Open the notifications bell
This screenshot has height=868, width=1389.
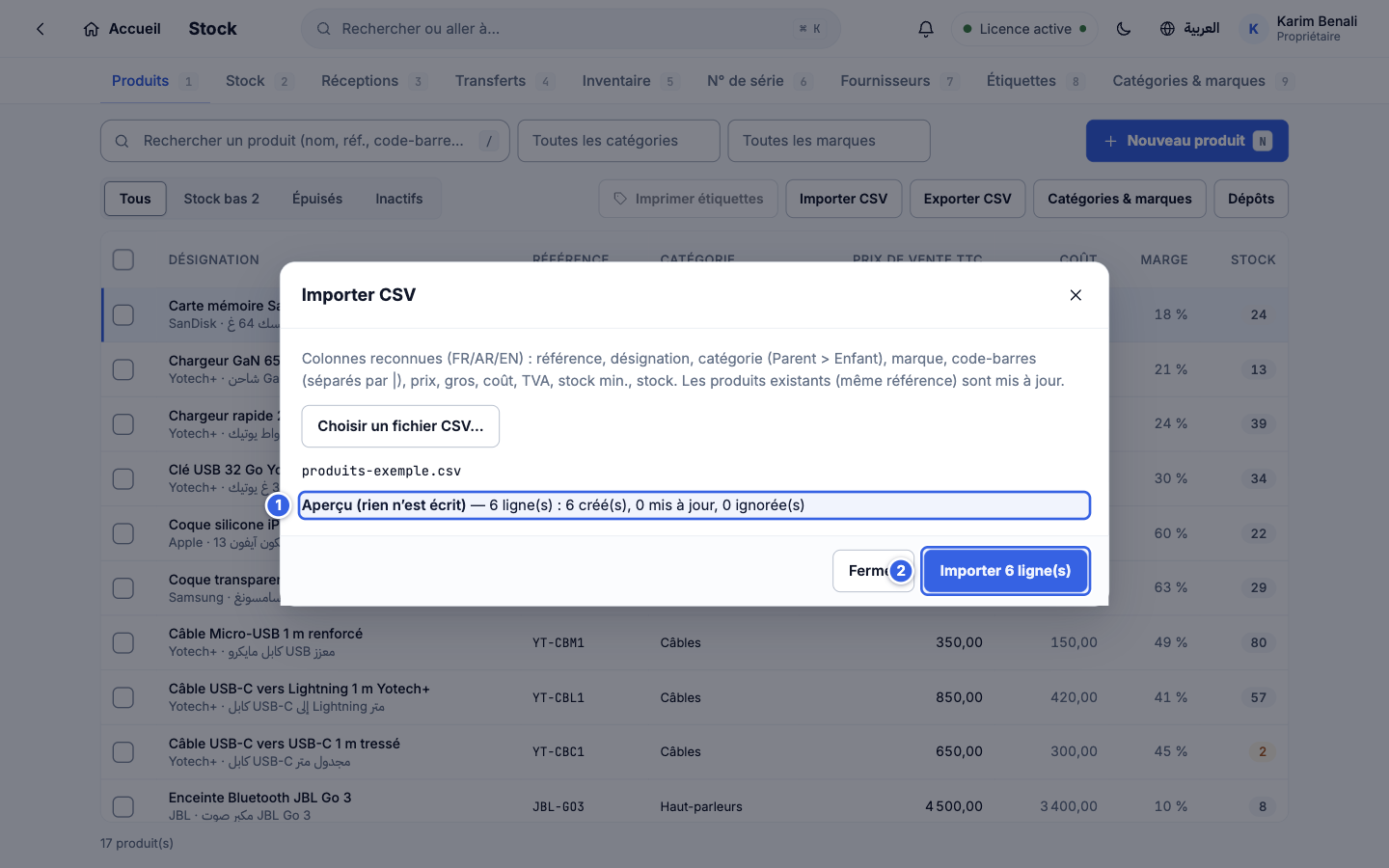926,29
